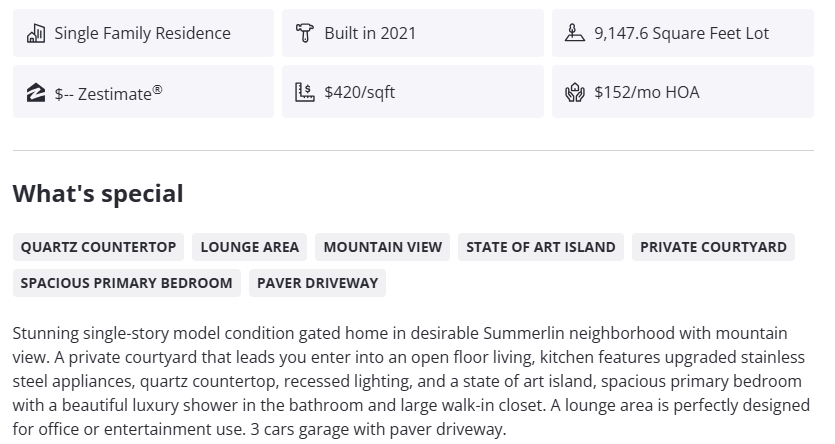Click the HOA hands icon
Viewport: 835px width, 444px height.
[x=574, y=92]
